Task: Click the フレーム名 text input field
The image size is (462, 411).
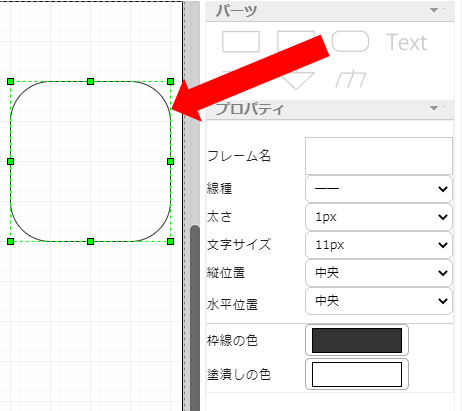Action: click(379, 156)
